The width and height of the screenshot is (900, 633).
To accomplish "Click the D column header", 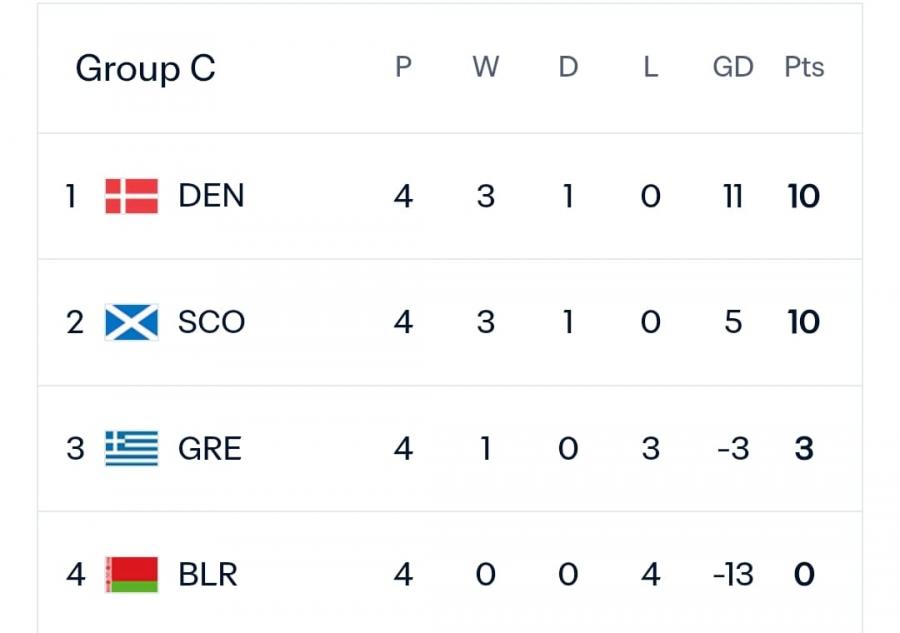I will click(568, 67).
